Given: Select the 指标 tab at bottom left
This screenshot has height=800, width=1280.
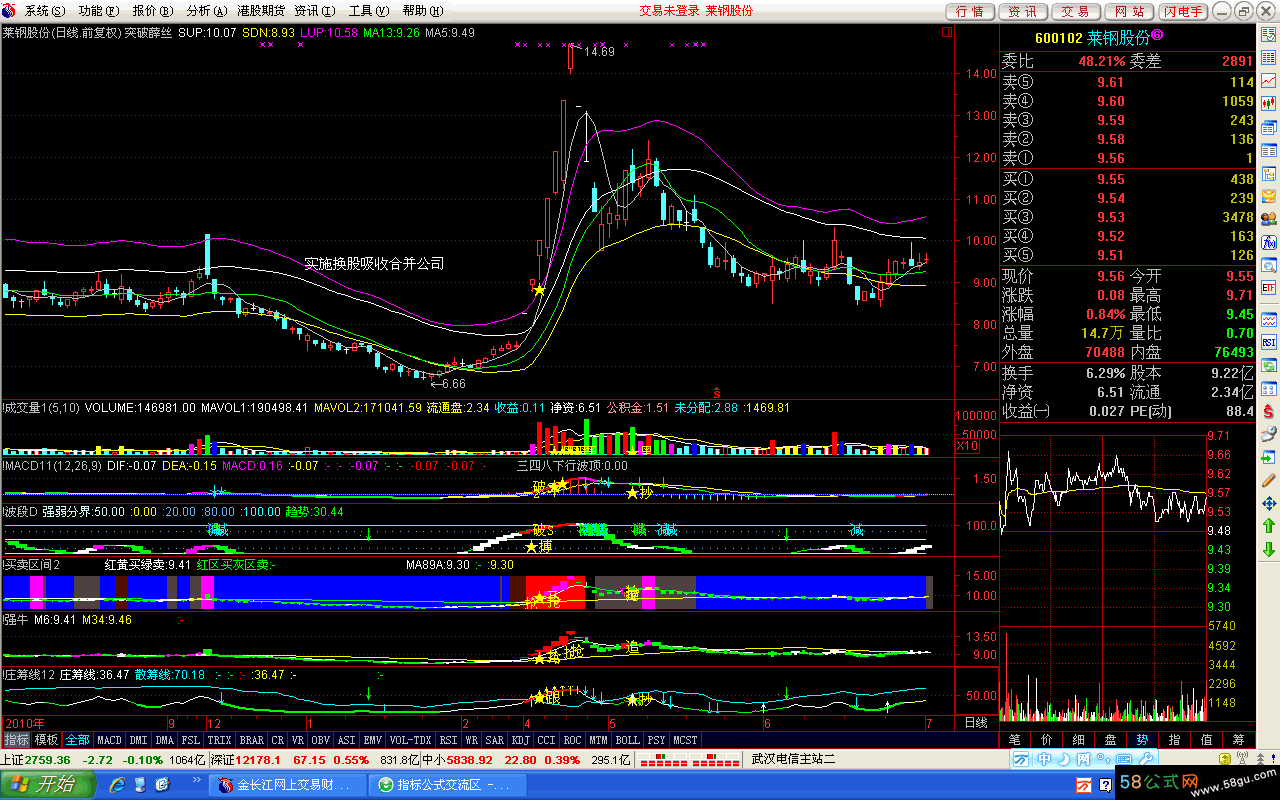Looking at the screenshot, I should click(x=16, y=740).
